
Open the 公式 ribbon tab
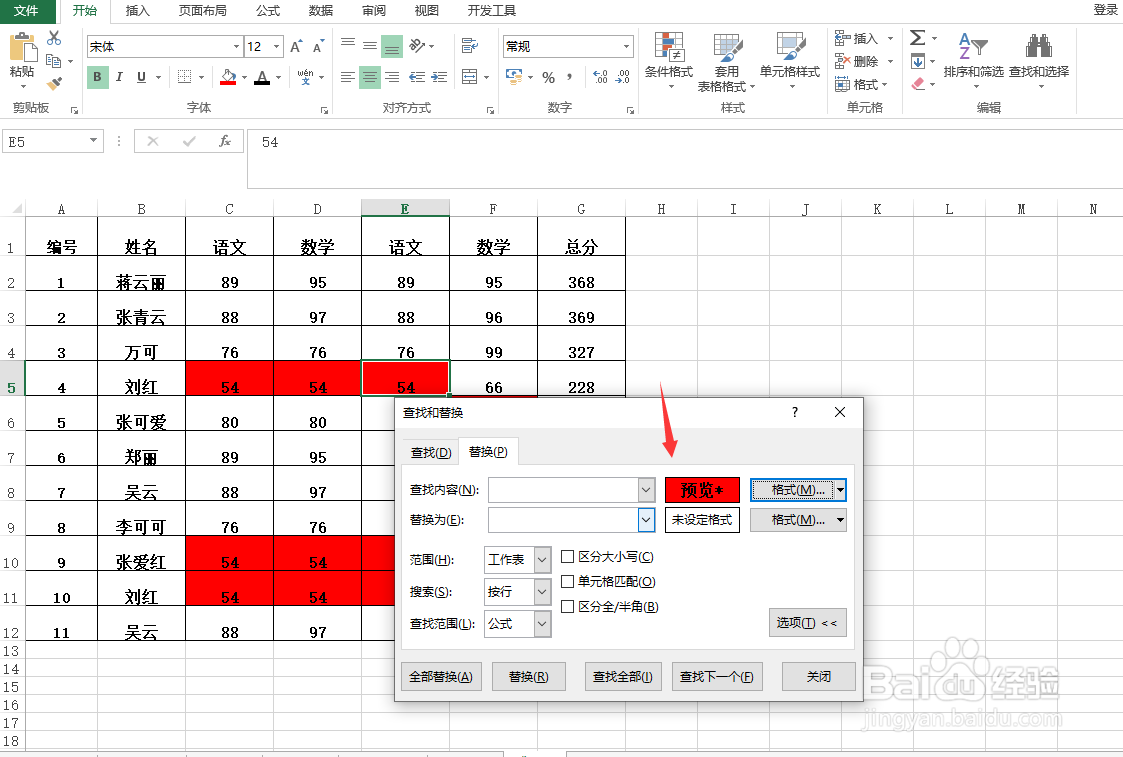click(x=268, y=11)
